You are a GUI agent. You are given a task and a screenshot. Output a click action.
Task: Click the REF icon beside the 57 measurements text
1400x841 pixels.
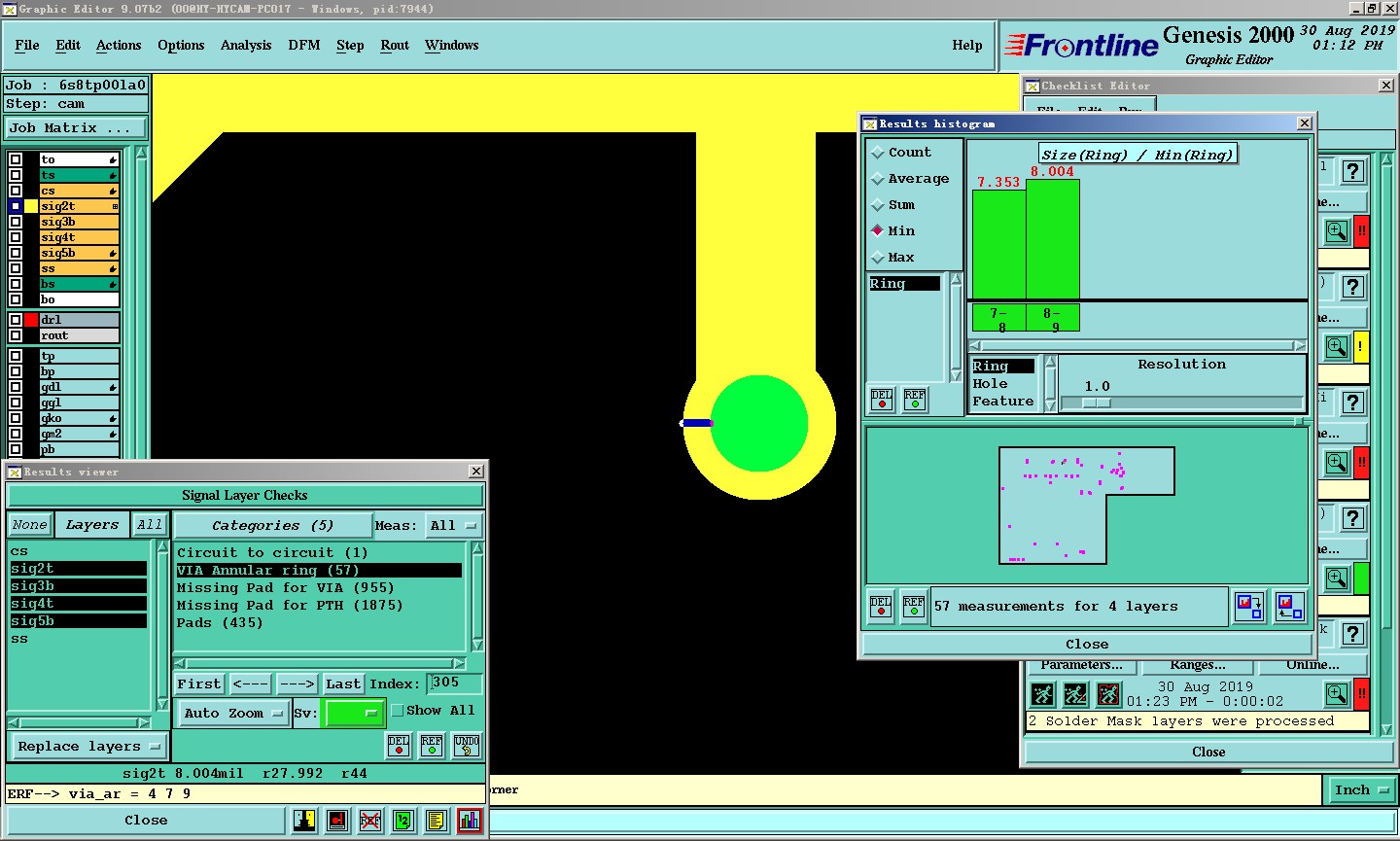pyautogui.click(x=913, y=607)
